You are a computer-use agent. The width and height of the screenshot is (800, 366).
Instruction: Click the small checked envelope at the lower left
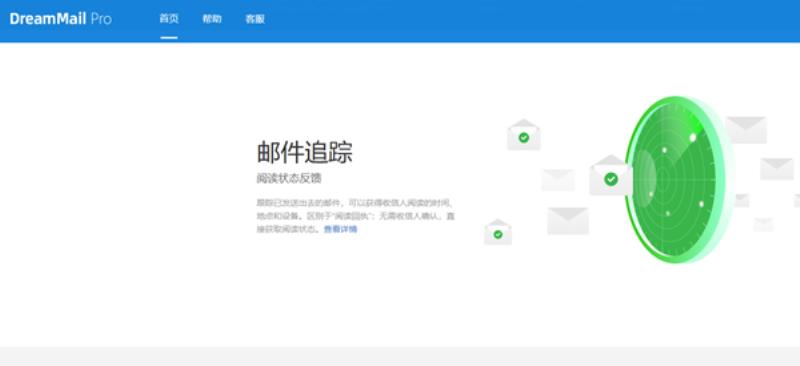pyautogui.click(x=498, y=232)
